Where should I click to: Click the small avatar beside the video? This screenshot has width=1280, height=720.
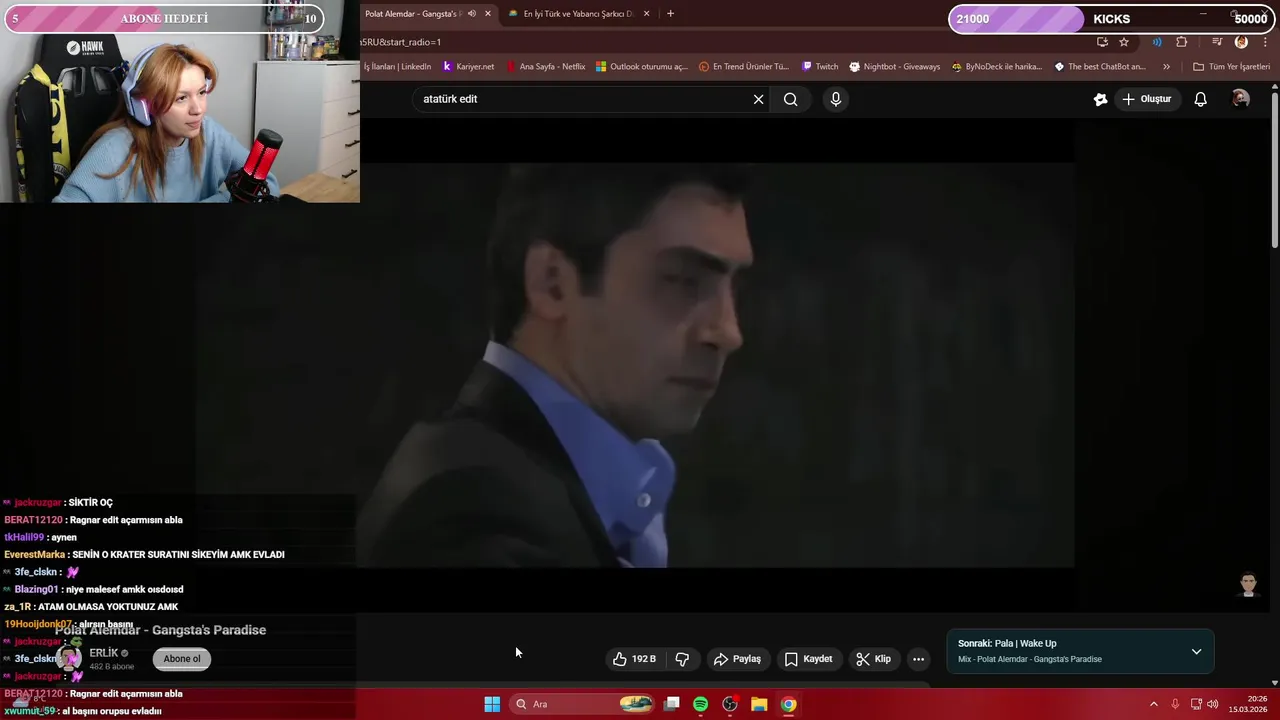coord(1248,585)
